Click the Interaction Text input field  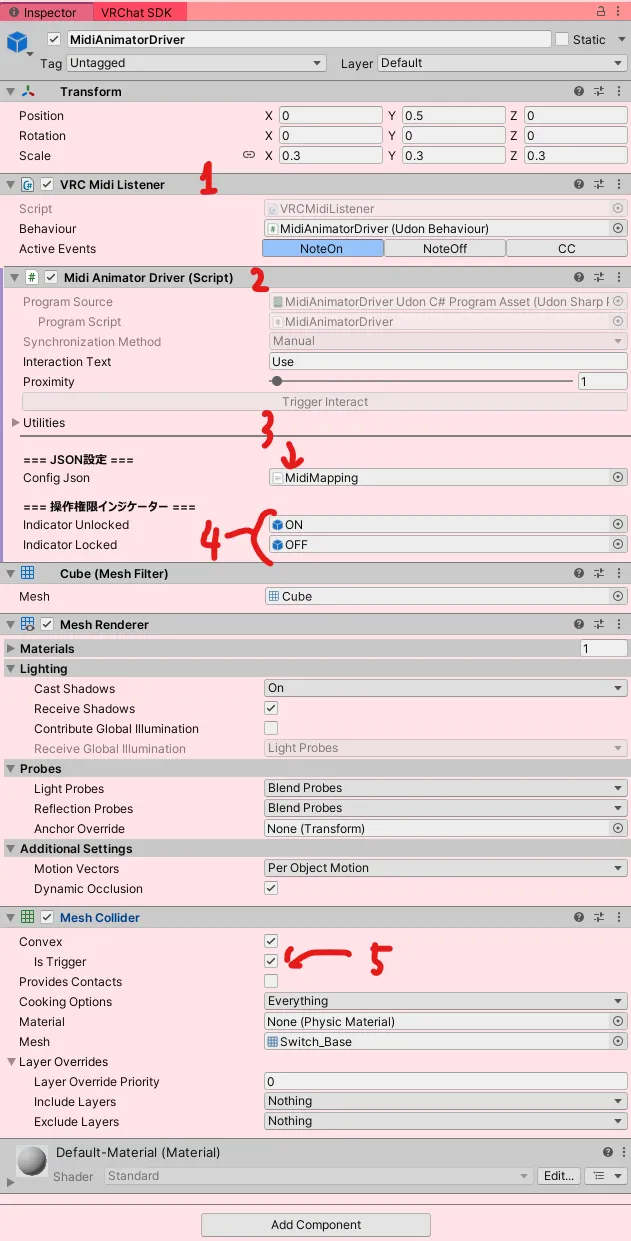tap(447, 362)
